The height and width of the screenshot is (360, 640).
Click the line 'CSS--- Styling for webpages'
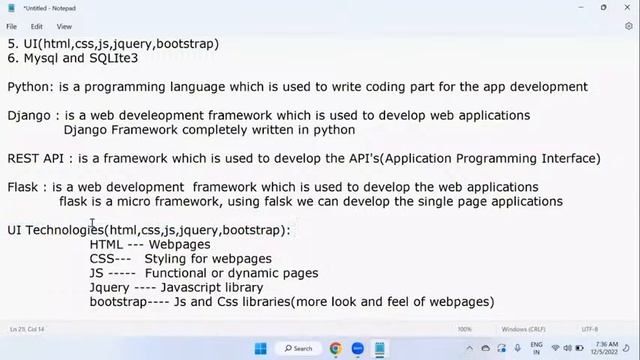[x=181, y=259]
